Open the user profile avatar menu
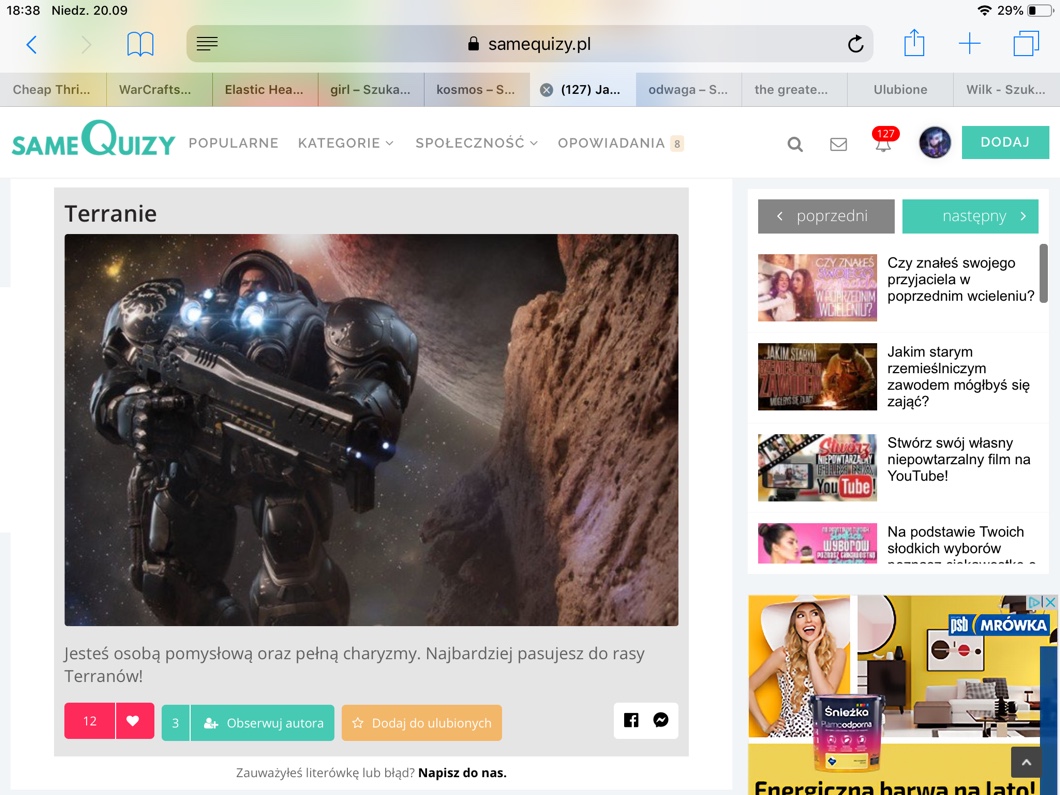The width and height of the screenshot is (1060, 795). [934, 143]
